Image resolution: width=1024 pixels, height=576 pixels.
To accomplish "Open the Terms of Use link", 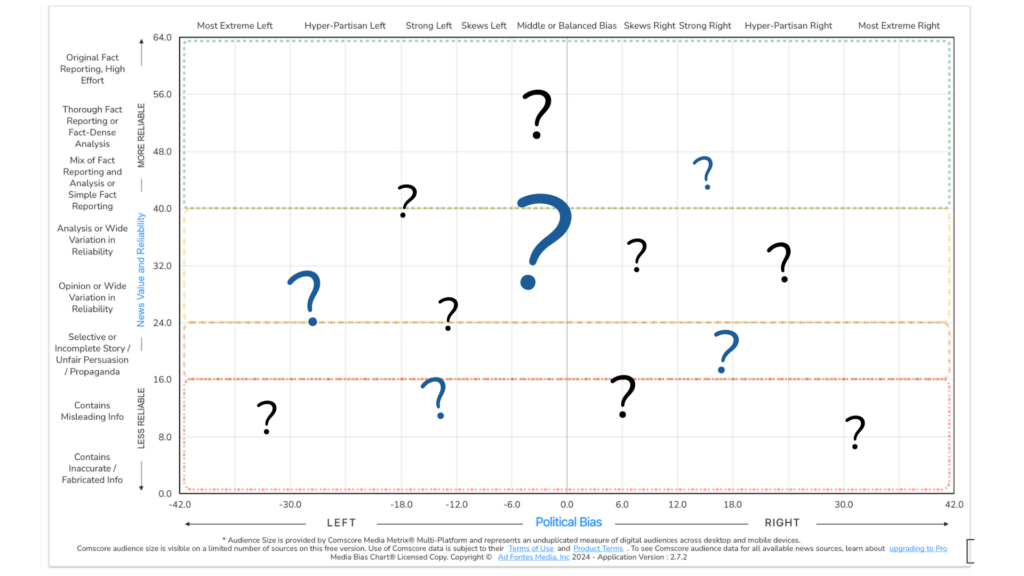I will (x=530, y=548).
